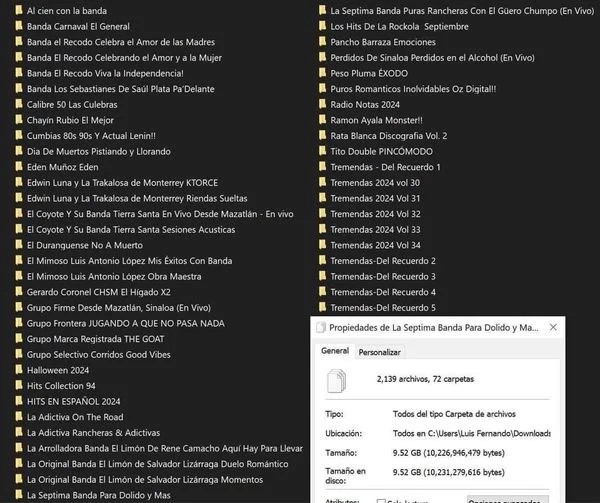Select Tremendas 2024 Vol 31
The width and height of the screenshot is (600, 503).
click(375, 199)
